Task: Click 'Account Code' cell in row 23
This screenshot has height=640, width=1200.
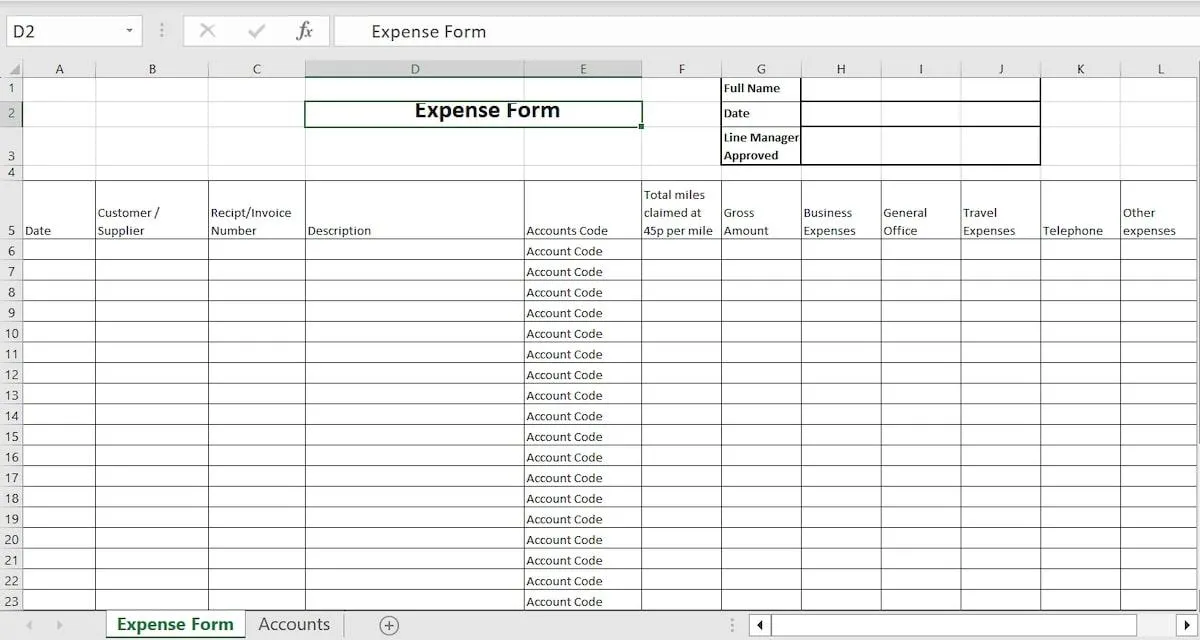Action: click(x=583, y=601)
